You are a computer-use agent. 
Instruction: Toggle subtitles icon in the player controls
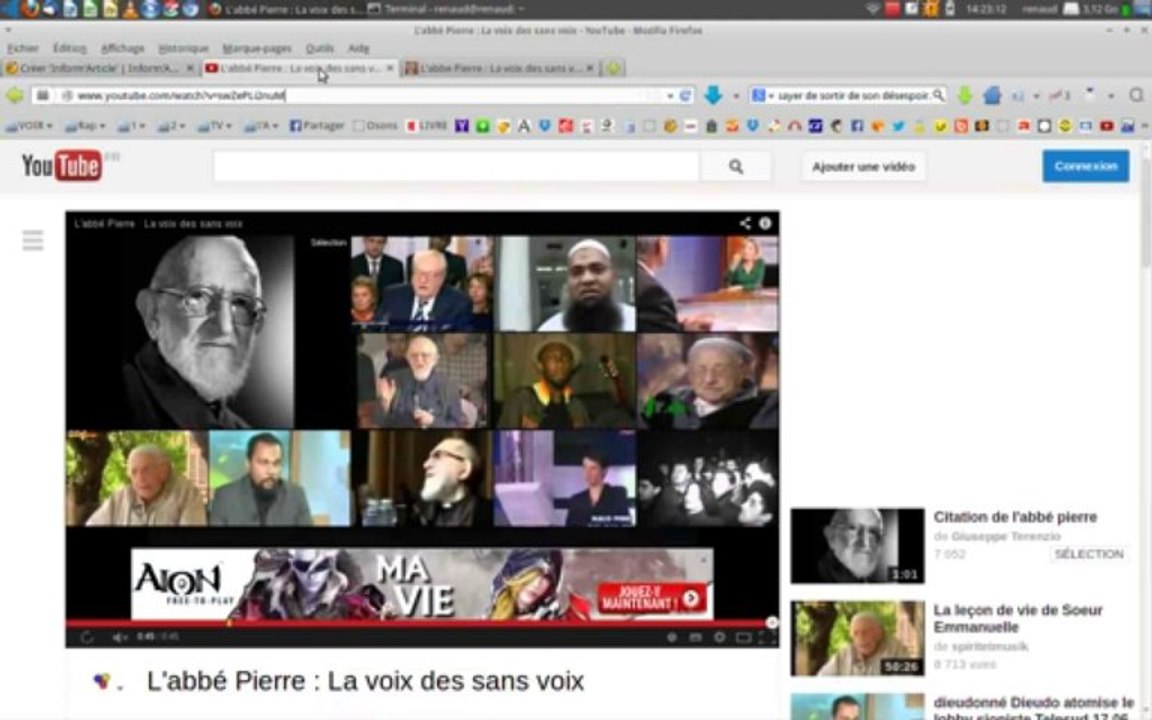[695, 637]
